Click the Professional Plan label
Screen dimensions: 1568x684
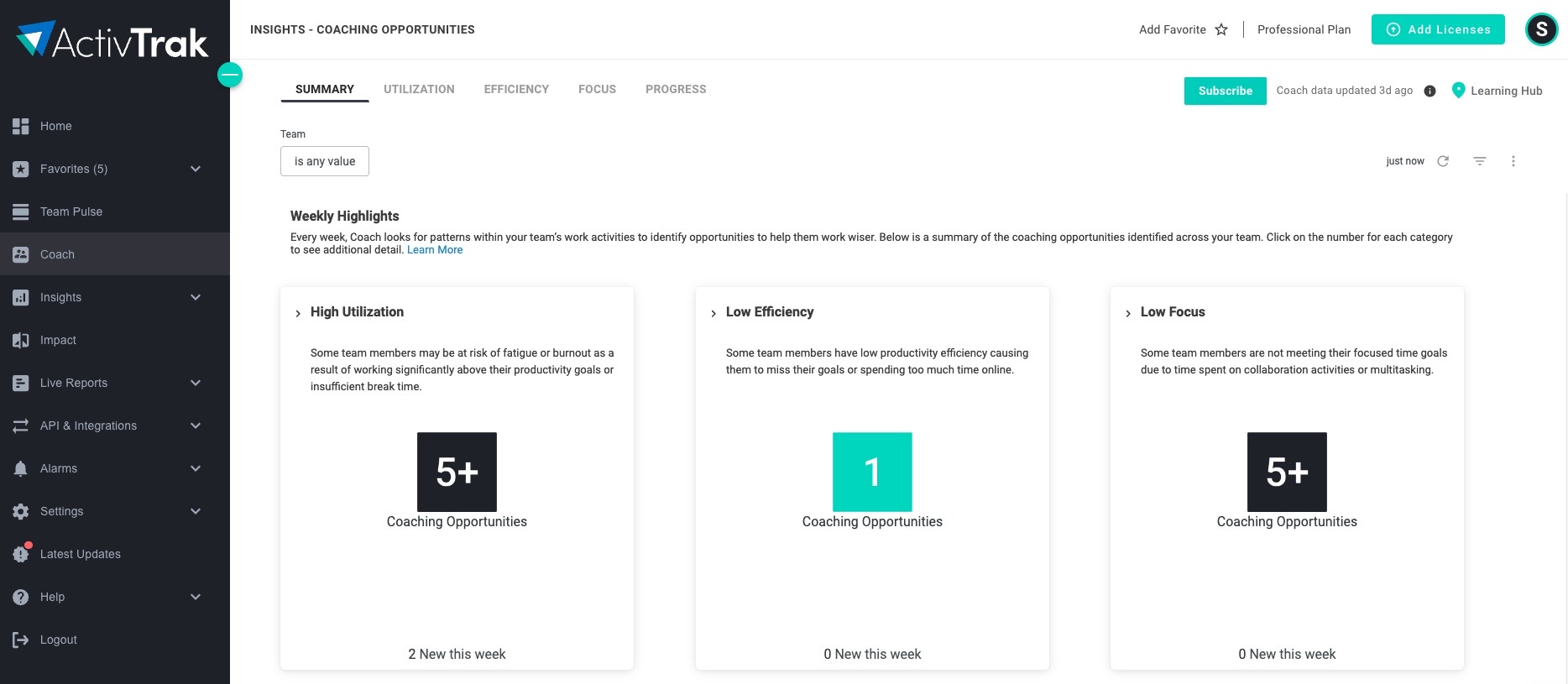tap(1304, 29)
